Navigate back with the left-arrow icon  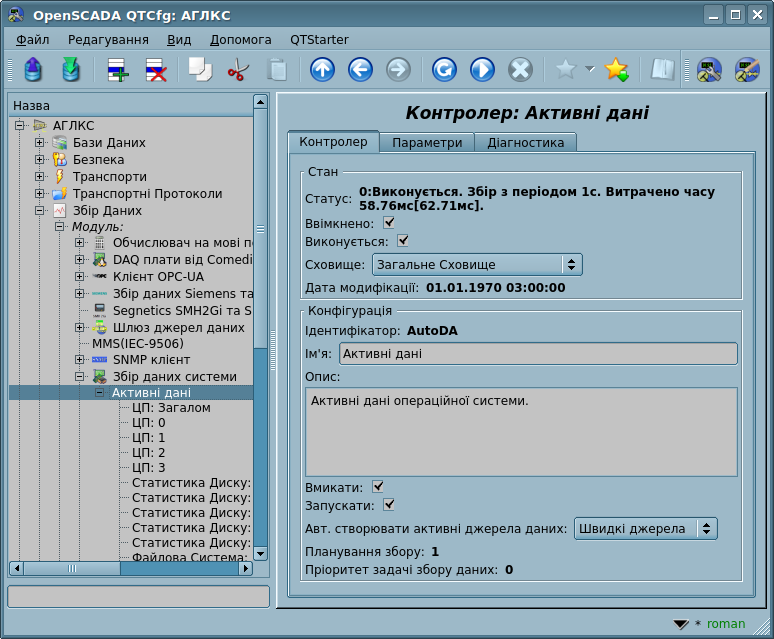click(360, 70)
